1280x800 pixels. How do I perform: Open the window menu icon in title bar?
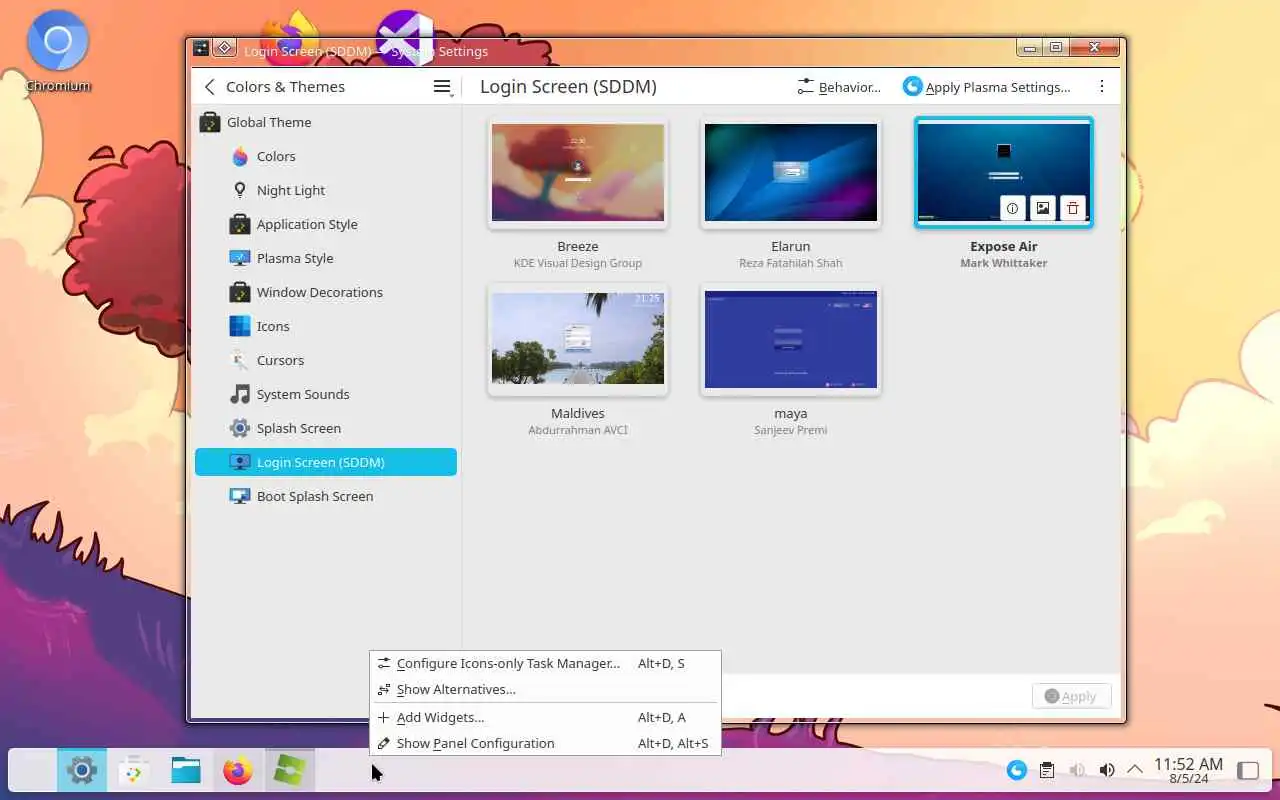[x=201, y=47]
